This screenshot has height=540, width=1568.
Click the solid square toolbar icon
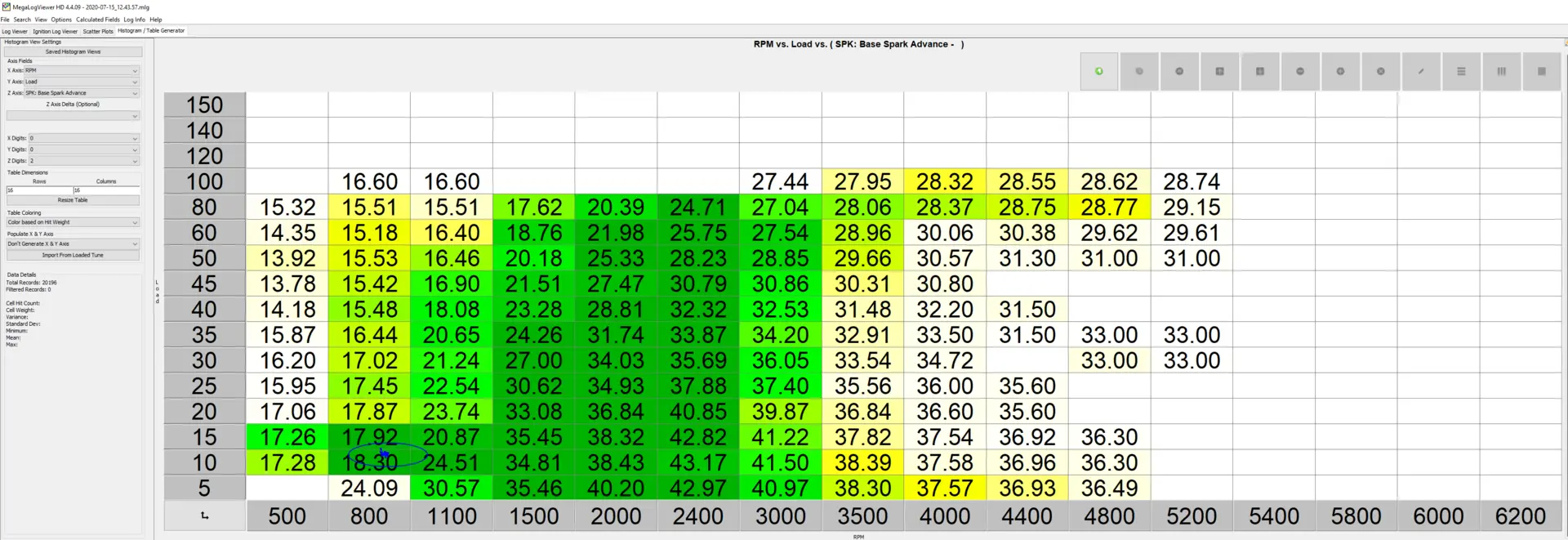coord(1542,71)
